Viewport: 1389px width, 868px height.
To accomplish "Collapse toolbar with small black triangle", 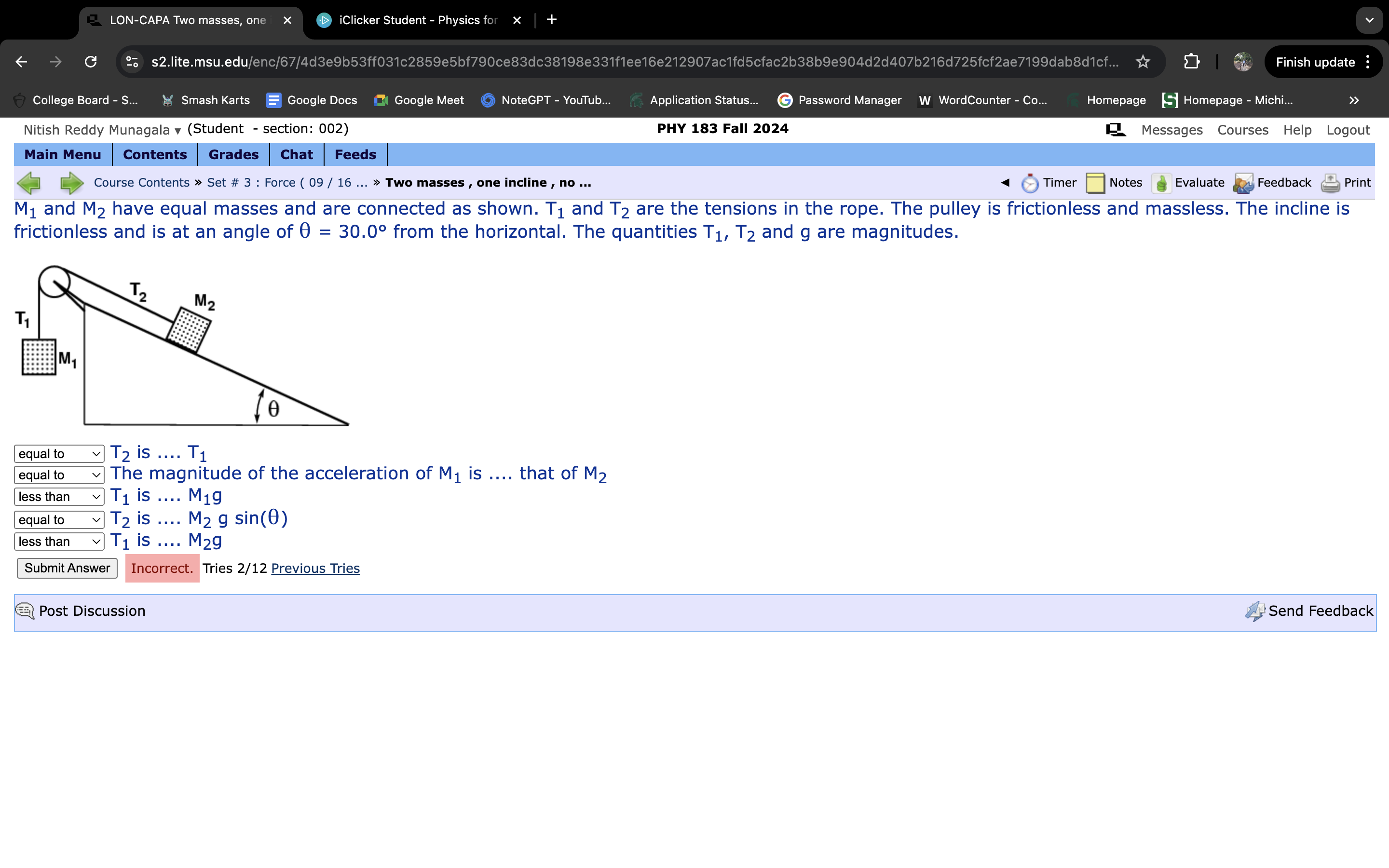I will coord(1005,183).
